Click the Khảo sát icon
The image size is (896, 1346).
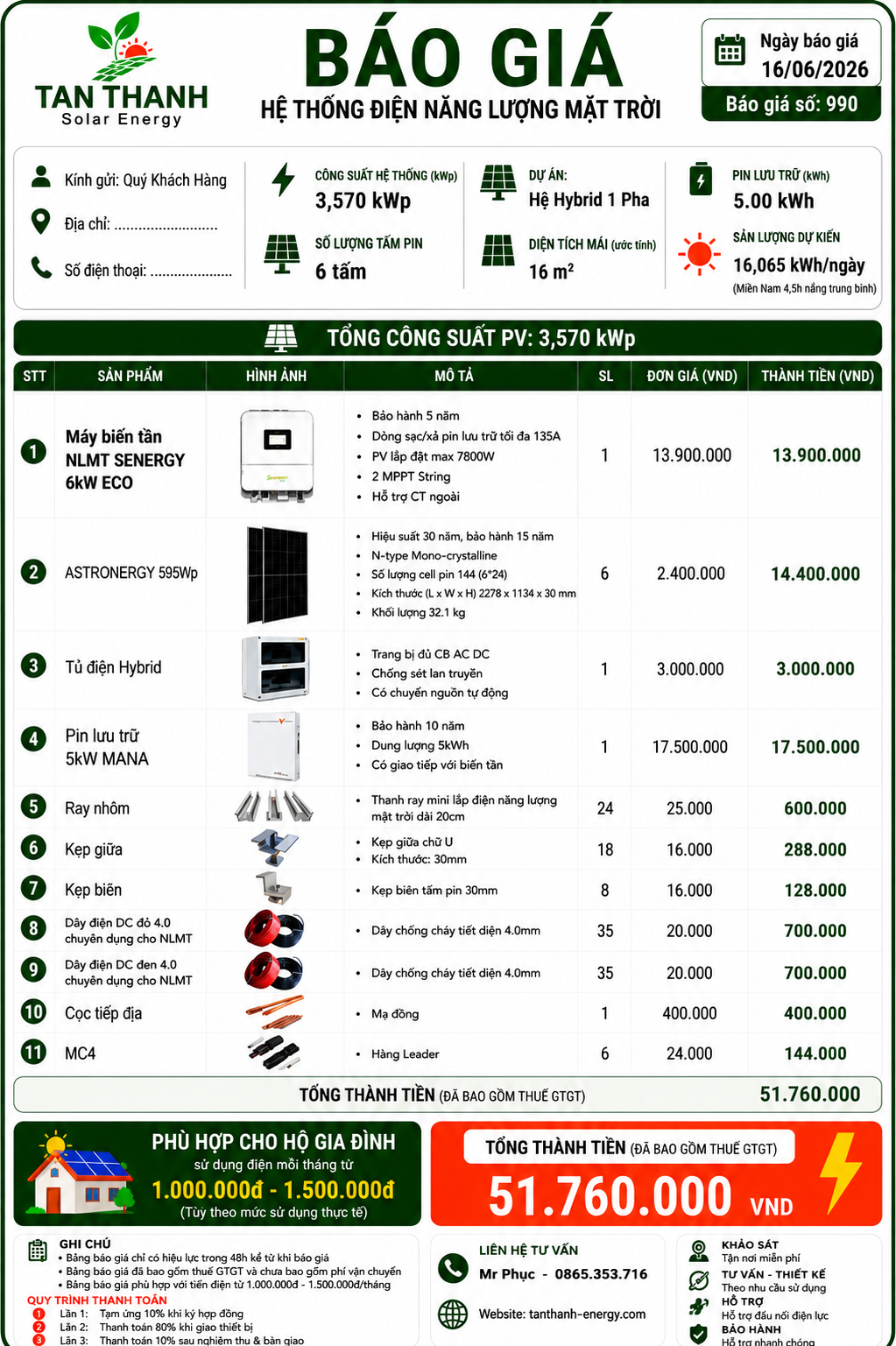(x=698, y=1250)
